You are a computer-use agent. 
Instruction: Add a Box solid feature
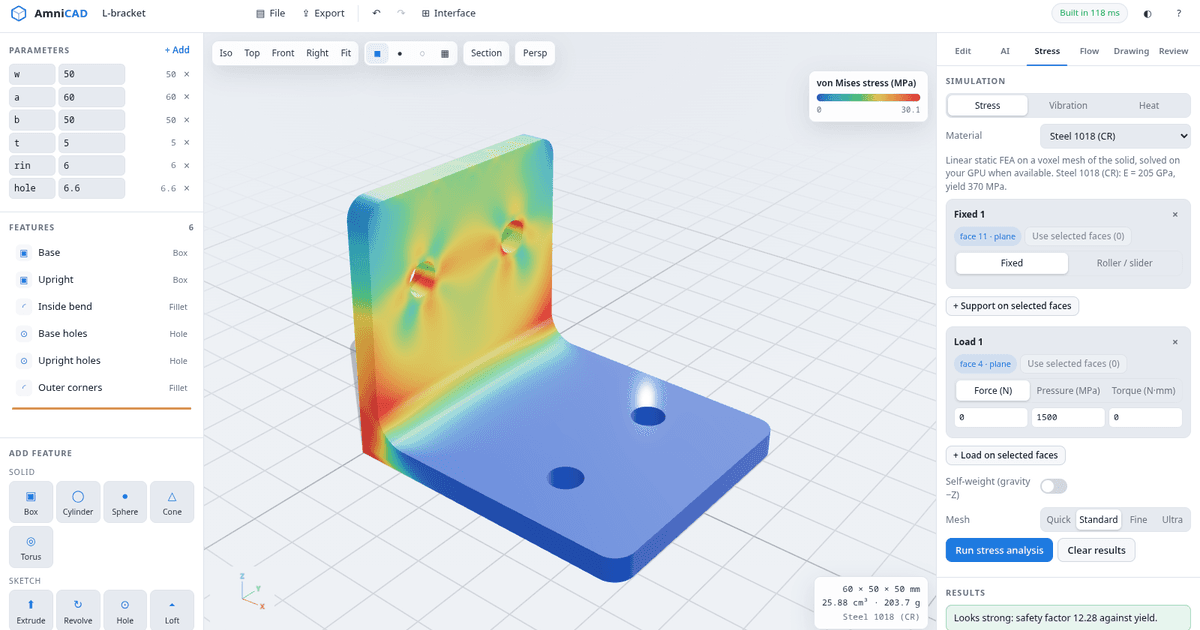pyautogui.click(x=31, y=501)
